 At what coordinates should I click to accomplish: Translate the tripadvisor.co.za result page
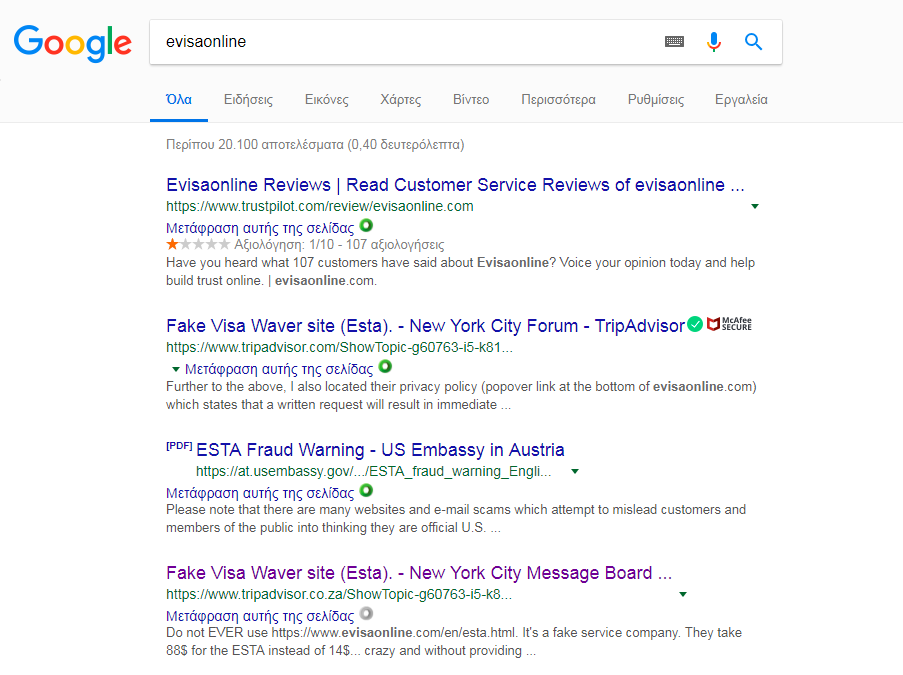pyautogui.click(x=260, y=616)
